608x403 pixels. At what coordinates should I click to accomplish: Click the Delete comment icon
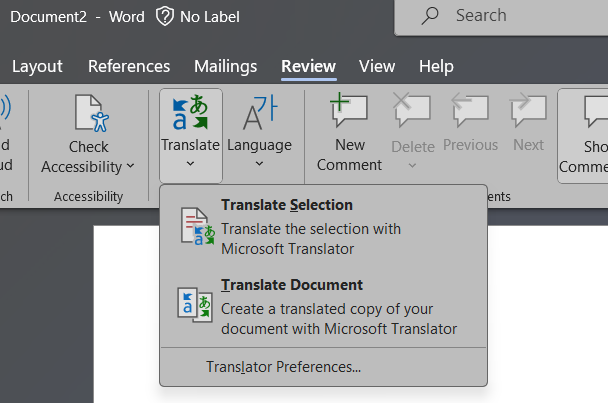(413, 111)
